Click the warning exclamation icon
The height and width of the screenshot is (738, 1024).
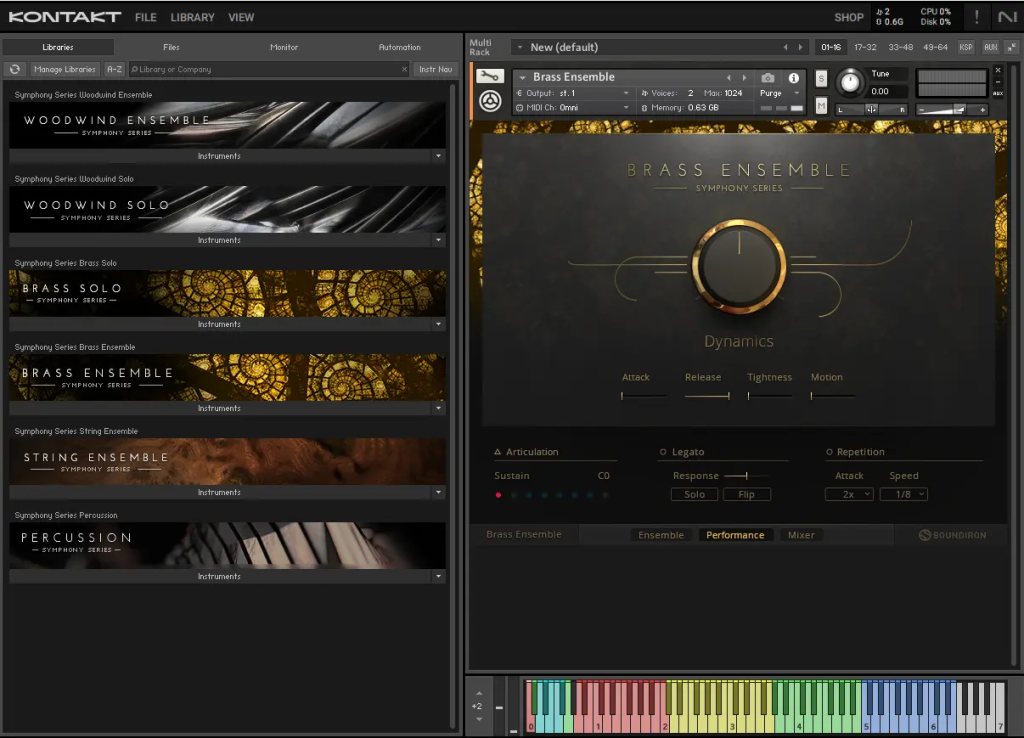976,17
